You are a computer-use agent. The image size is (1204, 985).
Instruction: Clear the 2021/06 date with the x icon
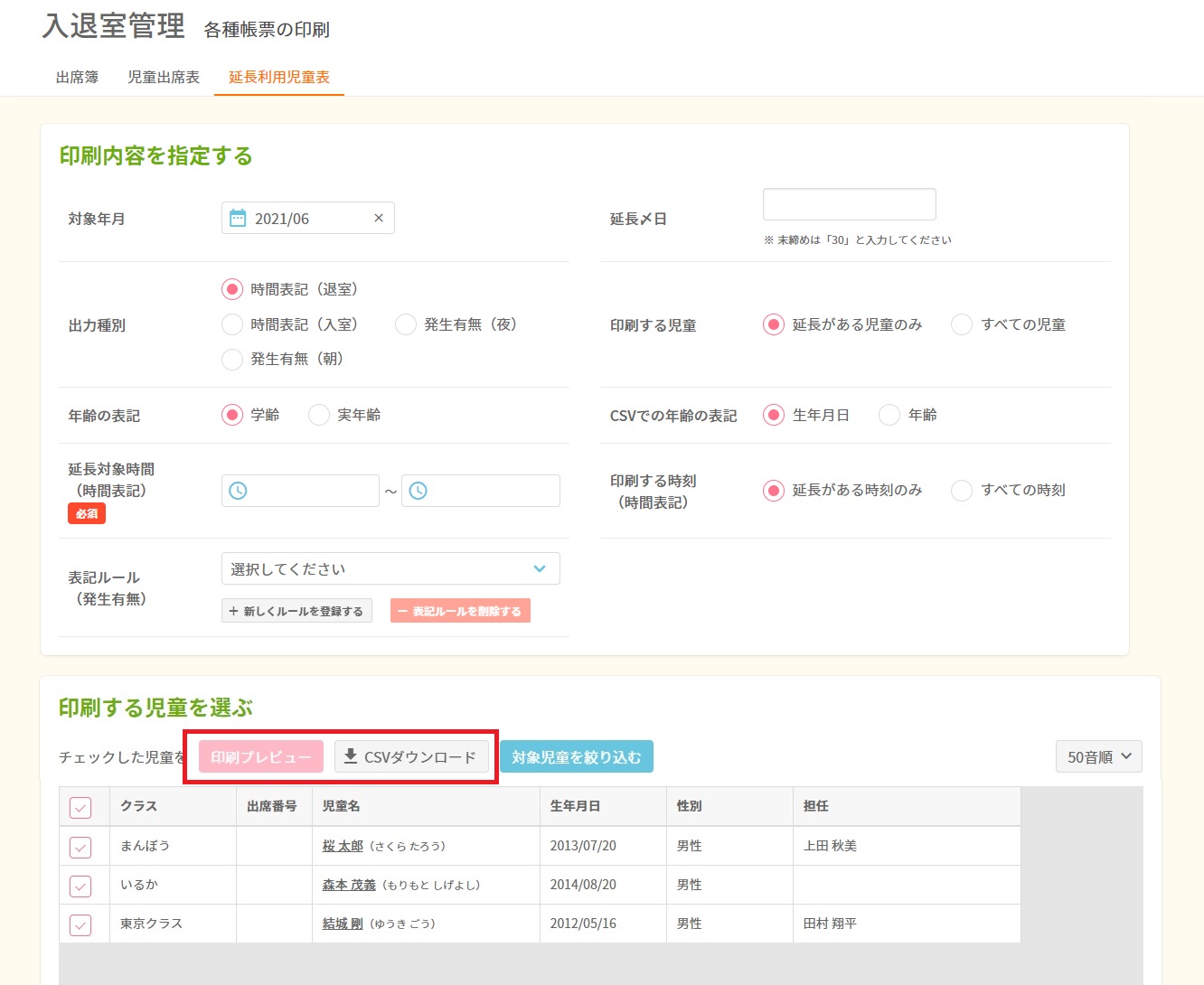[x=379, y=218]
